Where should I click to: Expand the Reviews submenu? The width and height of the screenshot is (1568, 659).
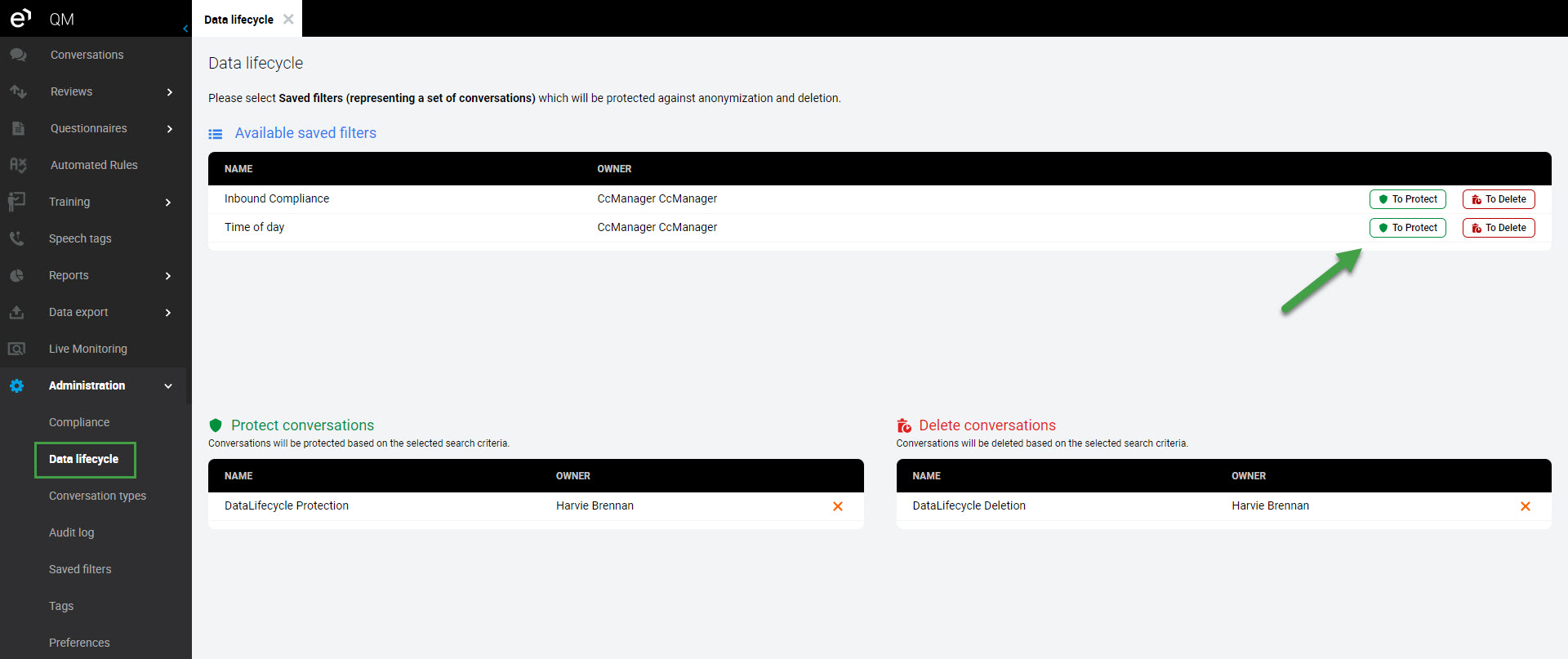[169, 92]
